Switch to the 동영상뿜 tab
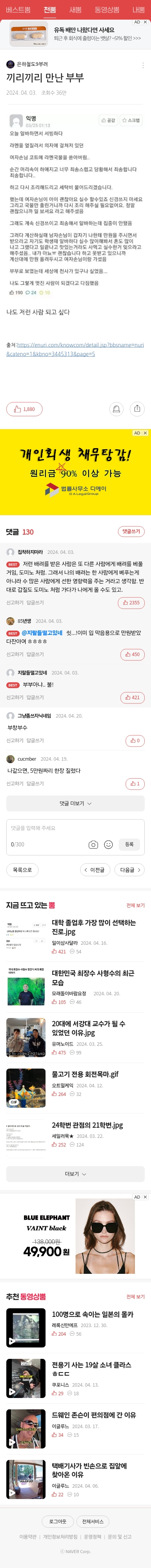This screenshot has height=1568, width=151. [x=107, y=10]
